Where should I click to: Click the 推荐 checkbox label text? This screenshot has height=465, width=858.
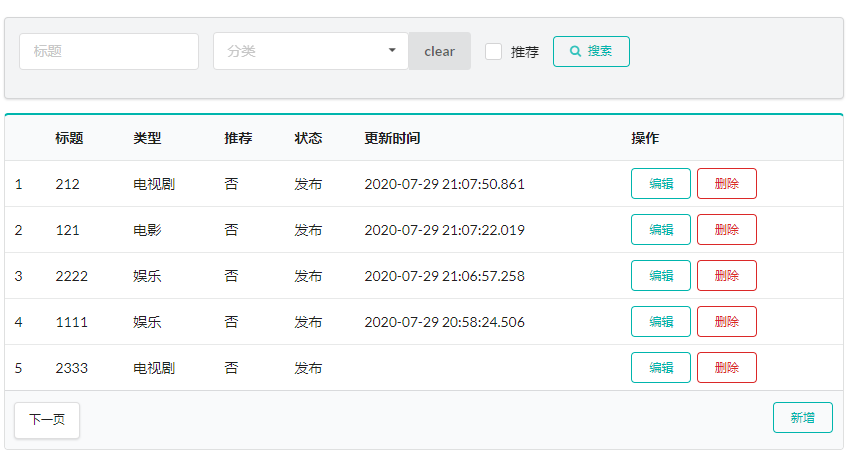(x=525, y=52)
